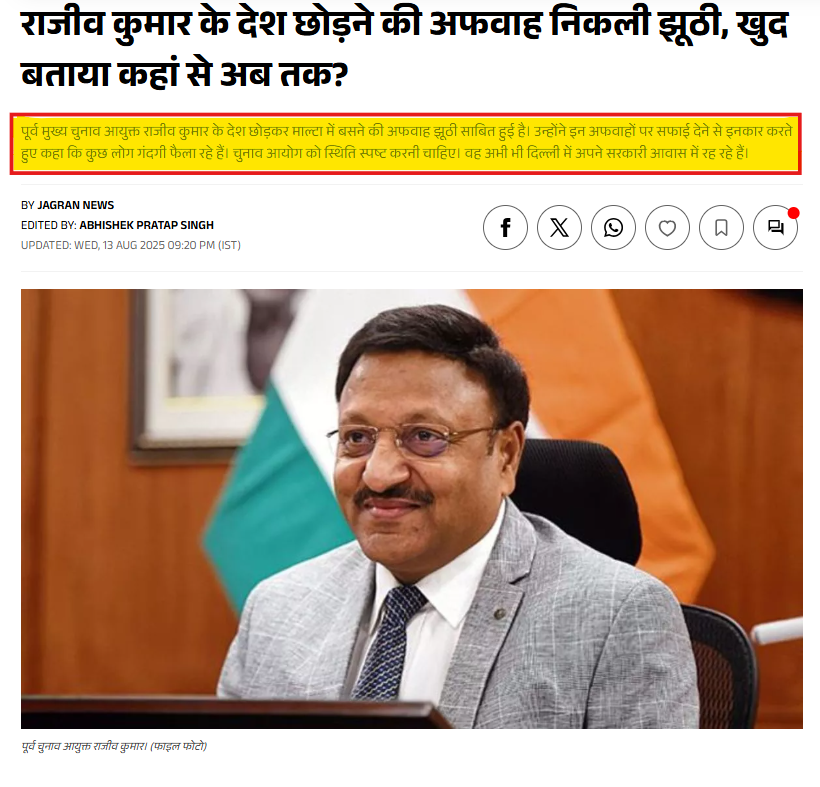Click the photo caption below the image
820x787 pixels.
point(114,746)
